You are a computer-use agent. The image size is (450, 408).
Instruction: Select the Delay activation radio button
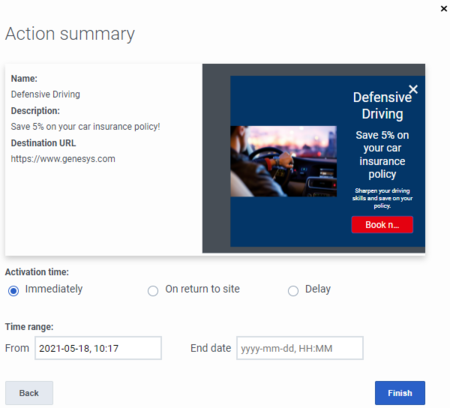tap(293, 291)
